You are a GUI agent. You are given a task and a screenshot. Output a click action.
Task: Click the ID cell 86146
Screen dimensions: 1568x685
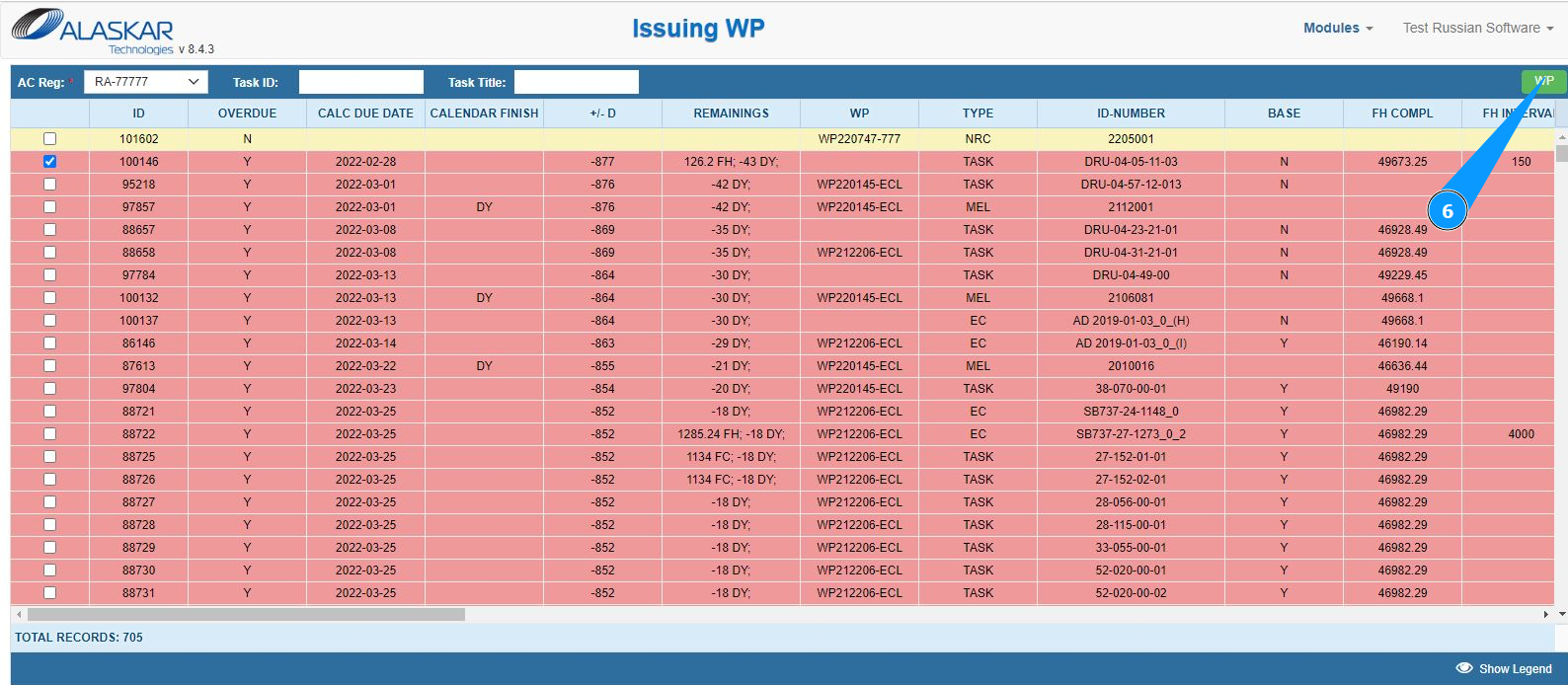(x=139, y=343)
